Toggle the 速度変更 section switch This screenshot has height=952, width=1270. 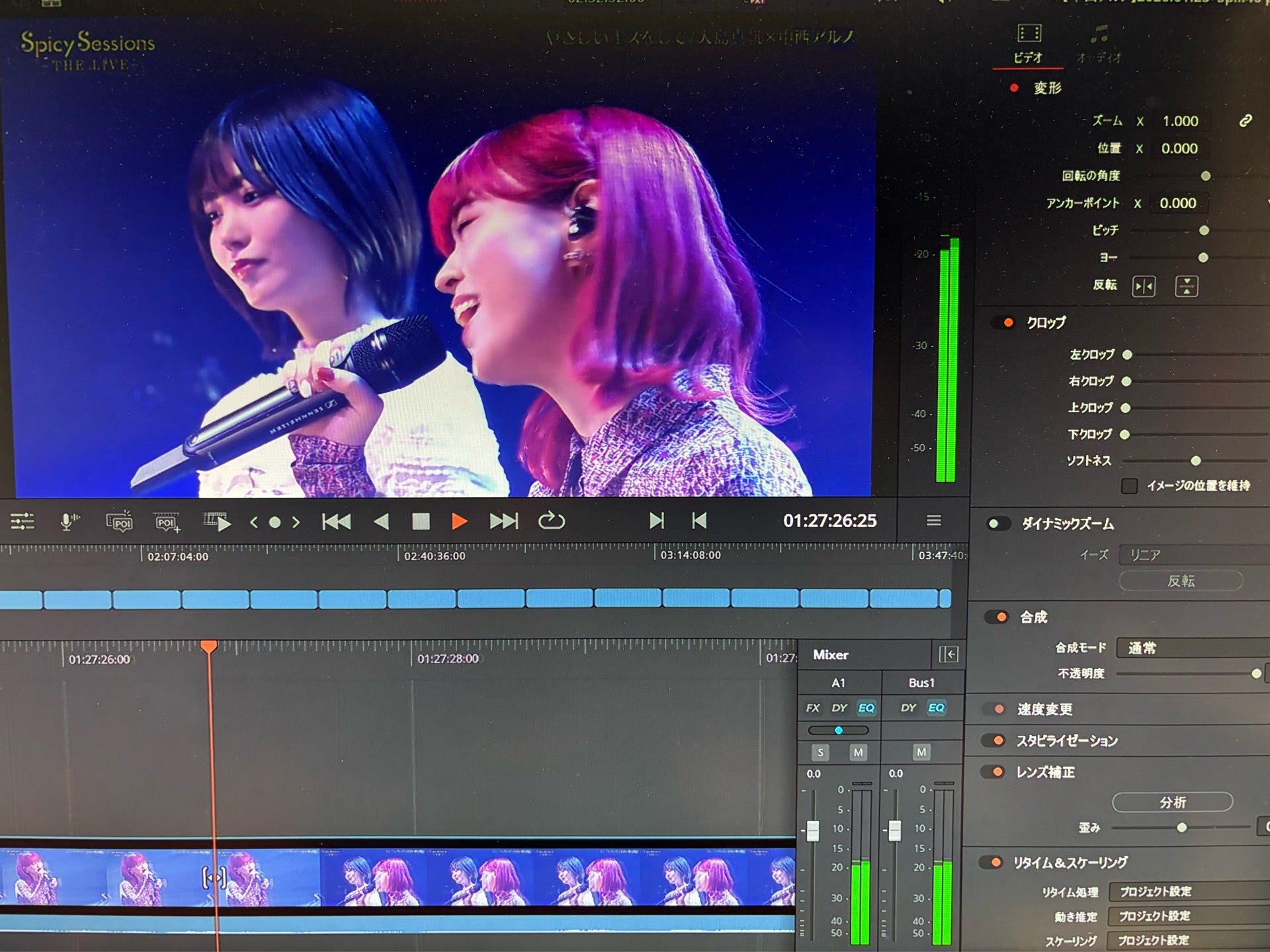(x=994, y=709)
